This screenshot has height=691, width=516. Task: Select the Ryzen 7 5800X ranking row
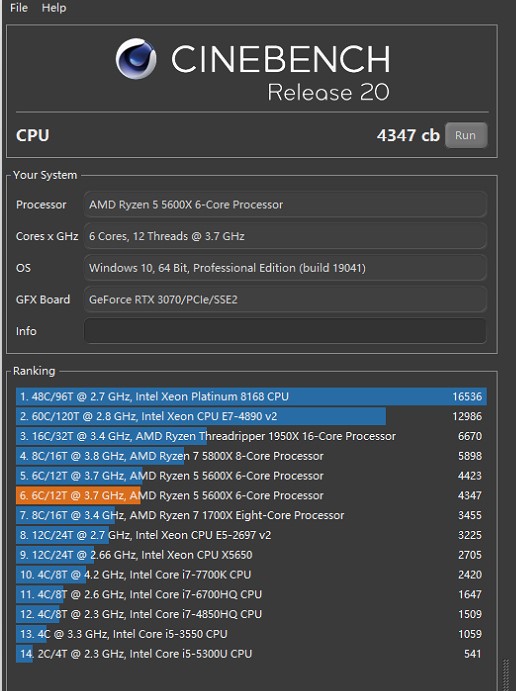pyautogui.click(x=251, y=456)
